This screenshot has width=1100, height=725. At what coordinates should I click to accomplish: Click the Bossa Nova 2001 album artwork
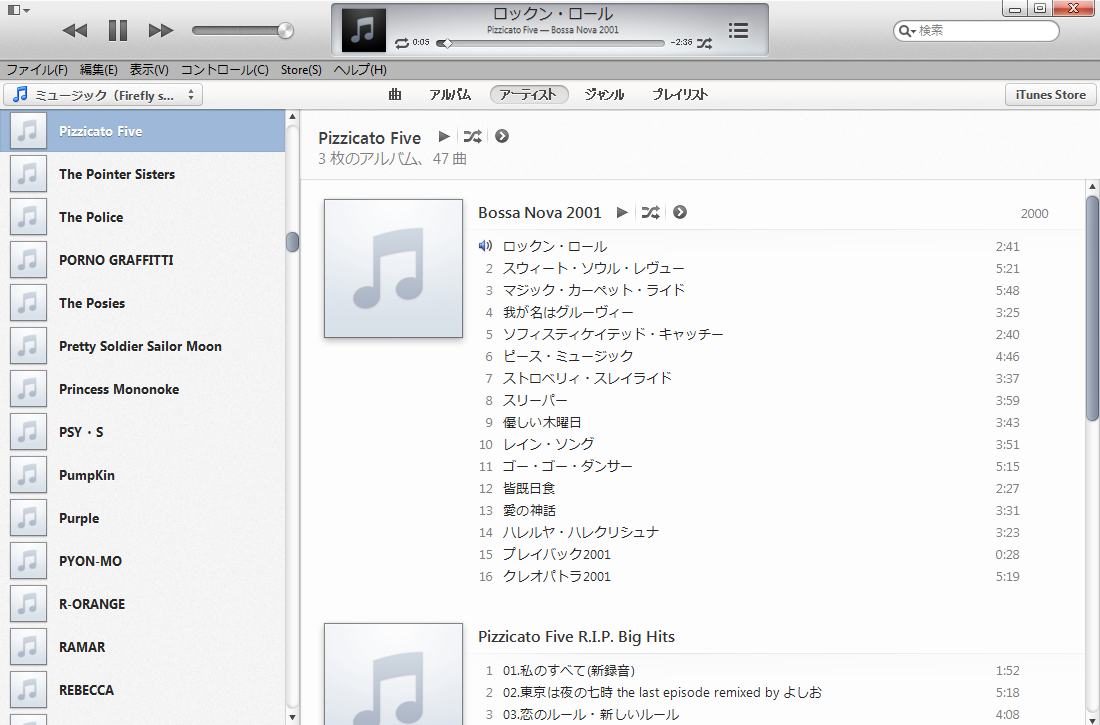394,268
